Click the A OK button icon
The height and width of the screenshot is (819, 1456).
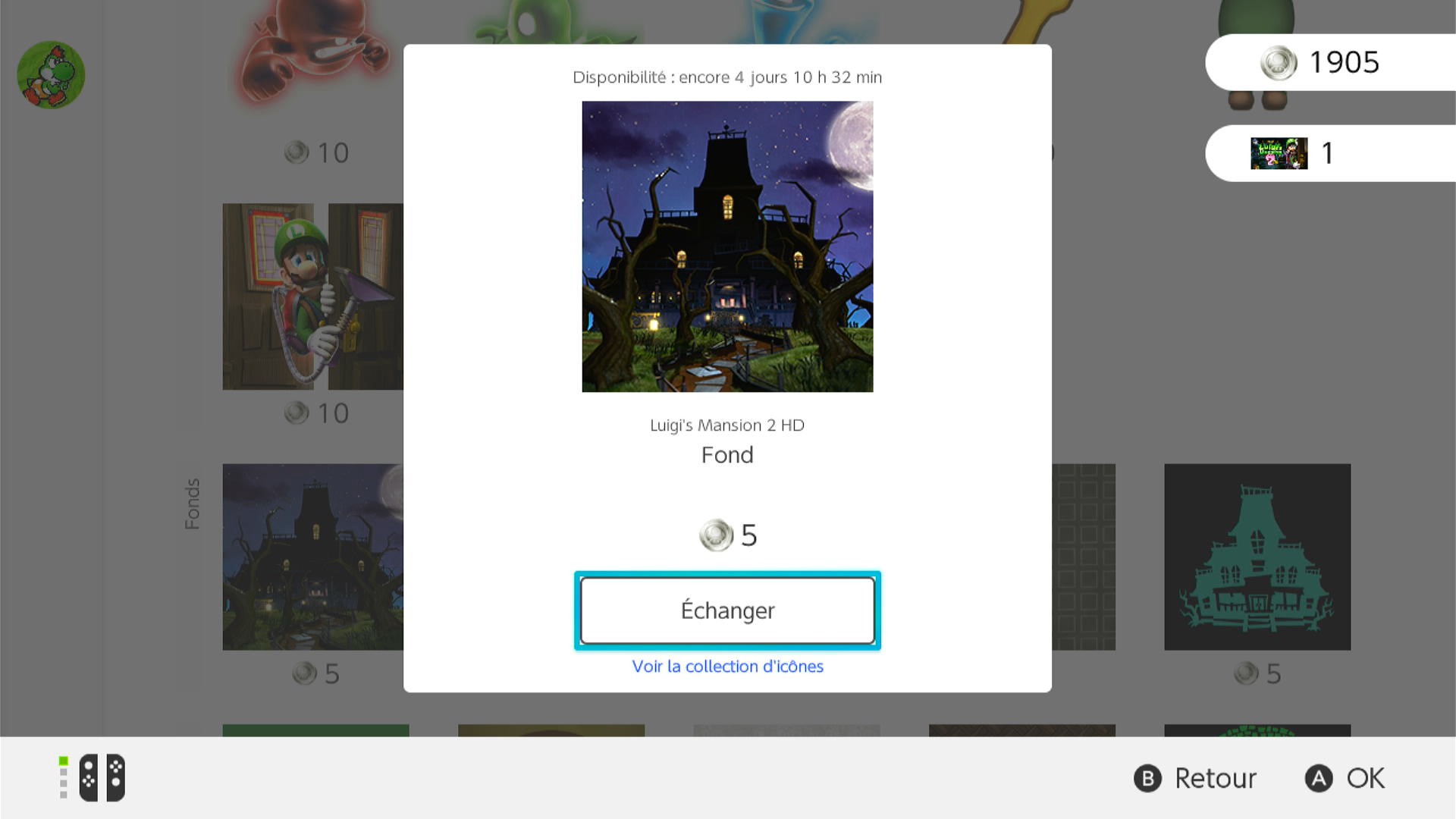[1319, 778]
